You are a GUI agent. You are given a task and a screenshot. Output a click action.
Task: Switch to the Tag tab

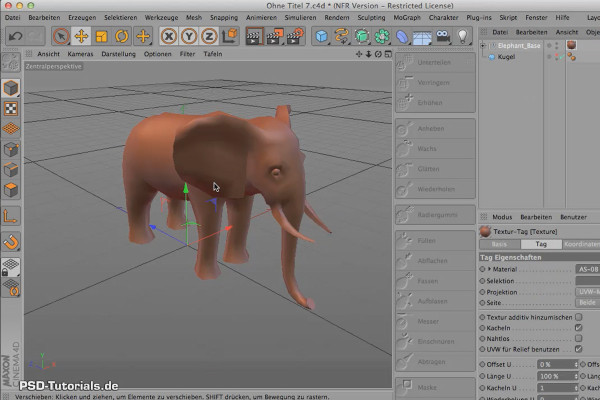click(x=541, y=244)
